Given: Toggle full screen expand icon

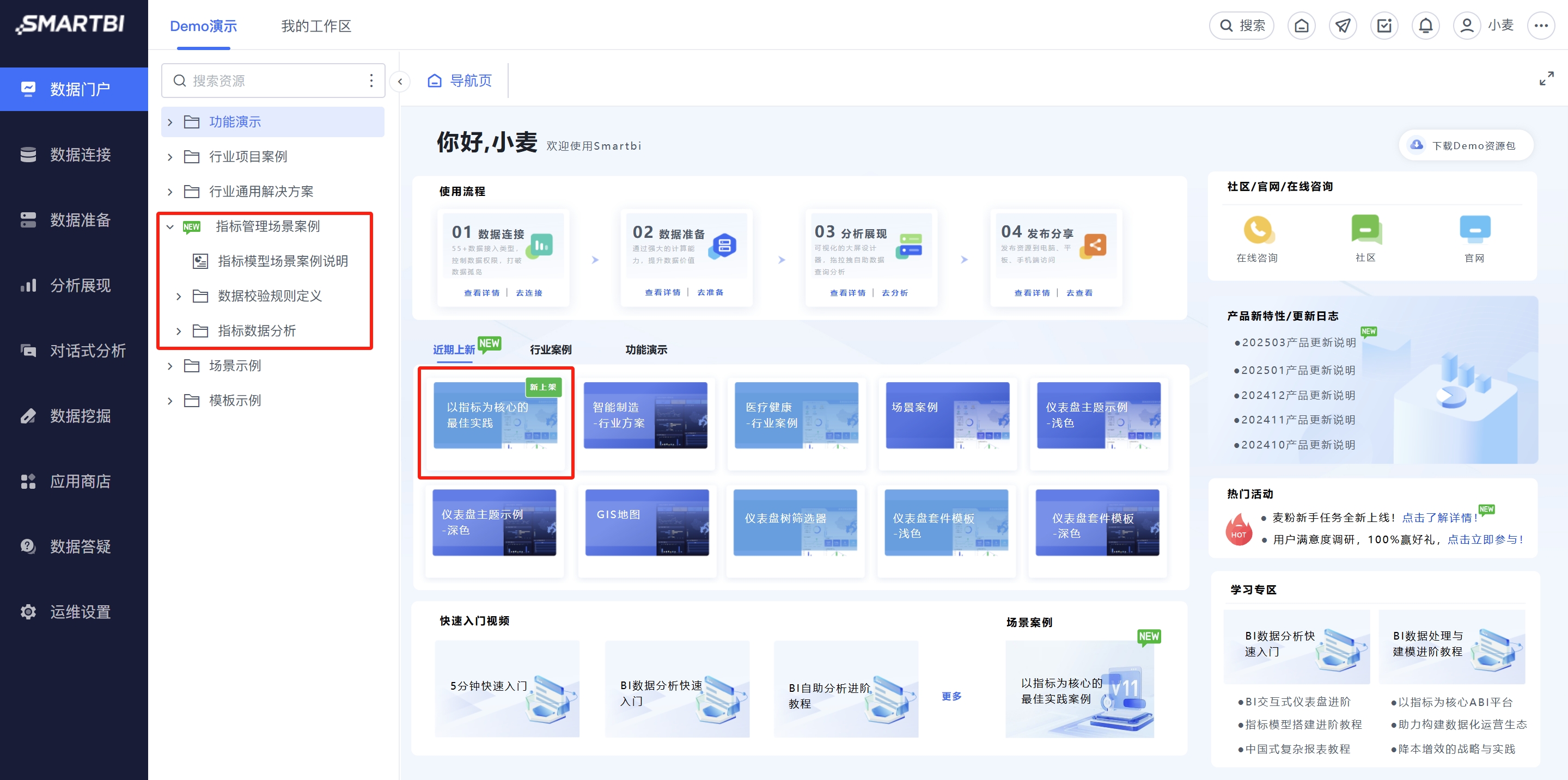Looking at the screenshot, I should [1546, 79].
